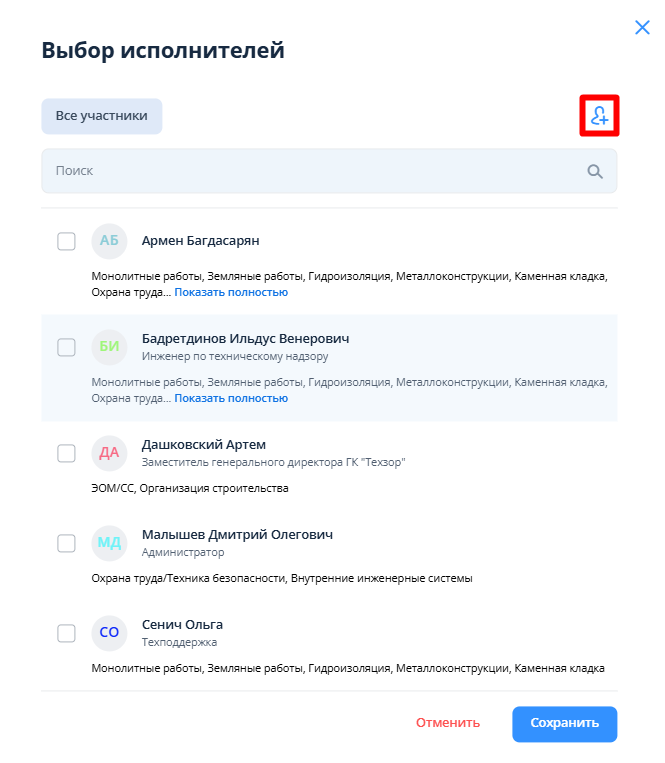Toggle the Сенич Ольга checkbox
The width and height of the screenshot is (665, 763).
point(66,632)
